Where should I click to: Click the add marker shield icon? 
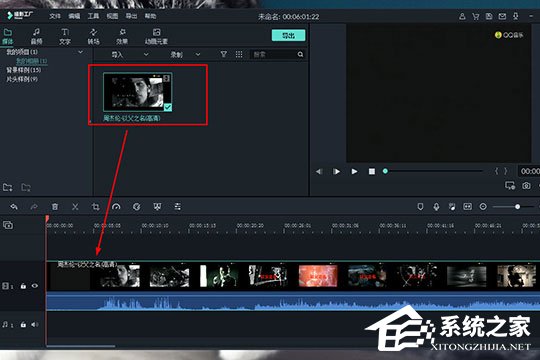pyautogui.click(x=420, y=207)
